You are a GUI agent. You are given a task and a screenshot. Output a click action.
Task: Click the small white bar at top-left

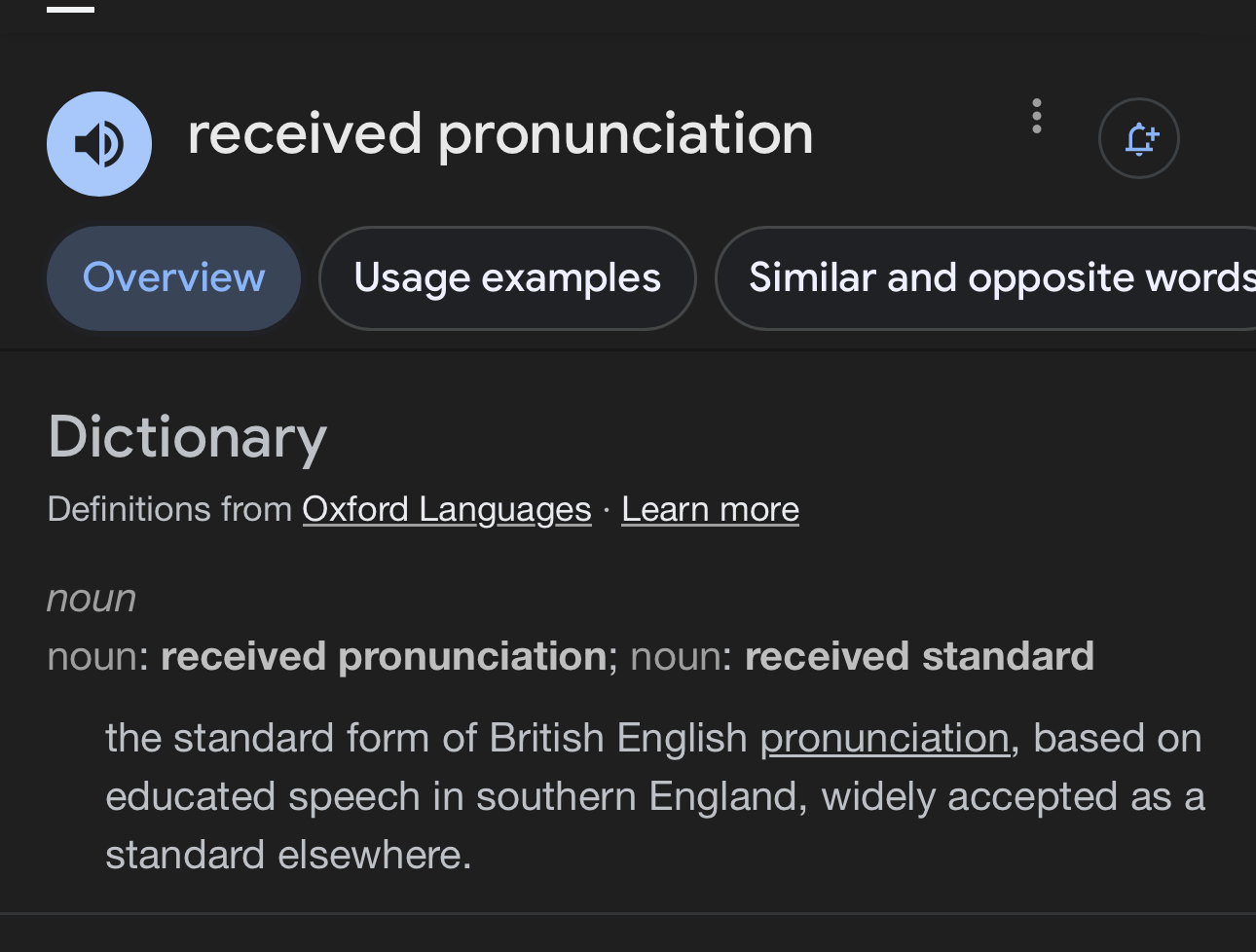pos(71,9)
